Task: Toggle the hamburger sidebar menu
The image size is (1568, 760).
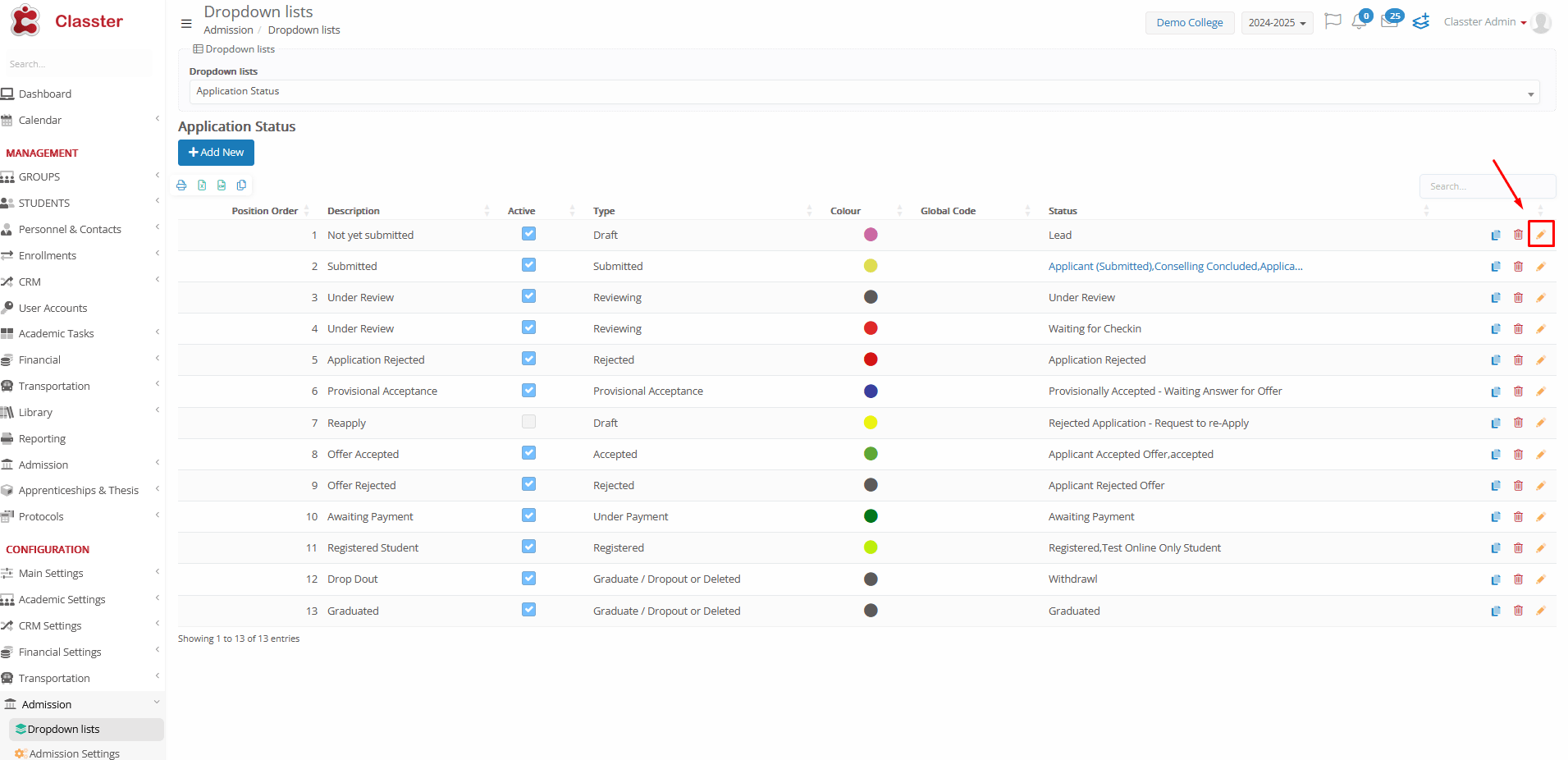Action: click(186, 24)
